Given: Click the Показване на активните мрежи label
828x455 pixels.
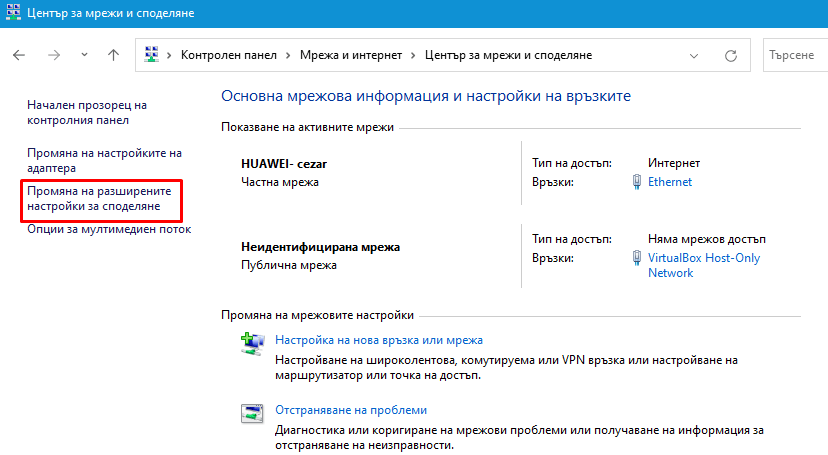Looking at the screenshot, I should pyautogui.click(x=307, y=127).
